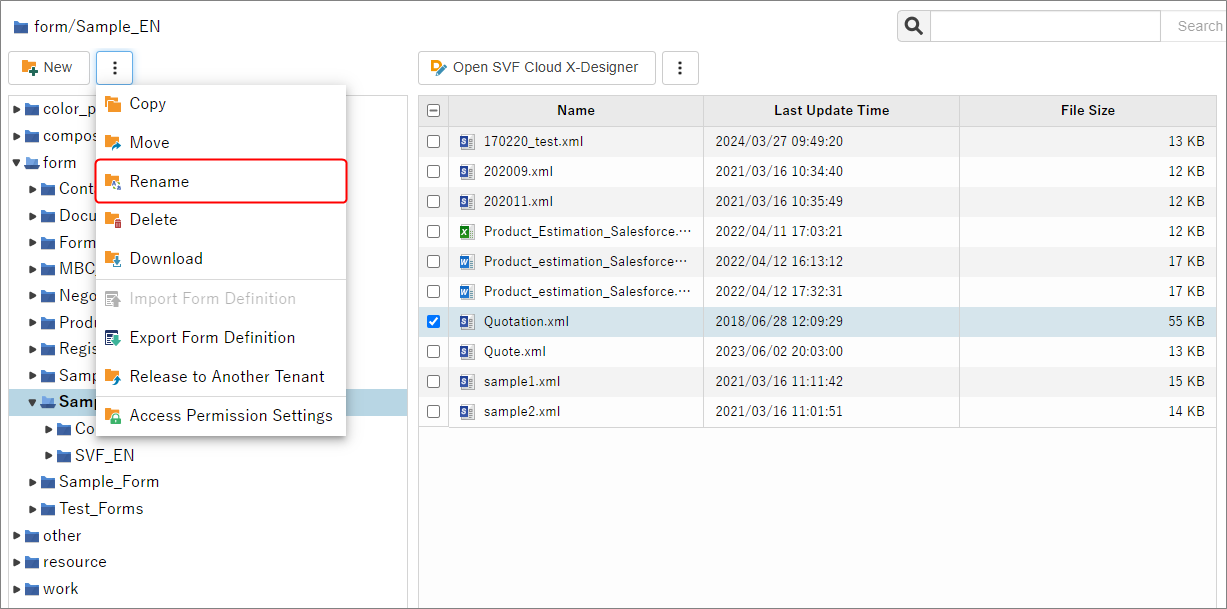The width and height of the screenshot is (1227, 609).
Task: Expand the other folder in tree
Action: [x=16, y=536]
